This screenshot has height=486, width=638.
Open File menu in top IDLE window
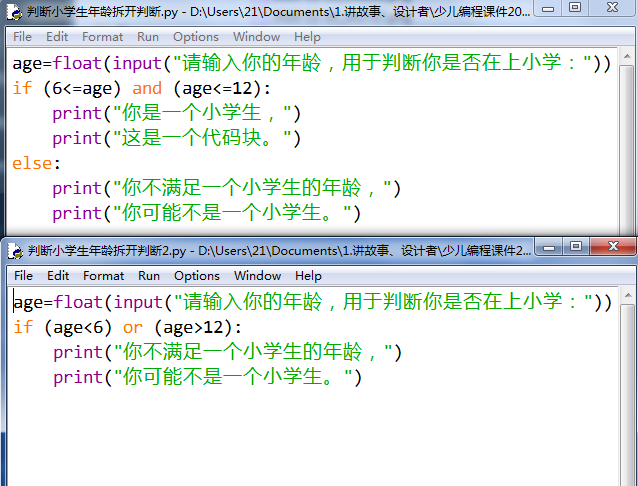(22, 37)
